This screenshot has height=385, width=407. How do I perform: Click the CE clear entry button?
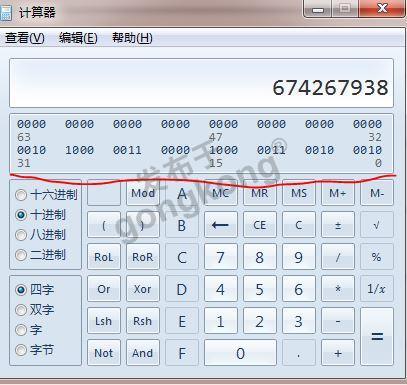click(260, 225)
